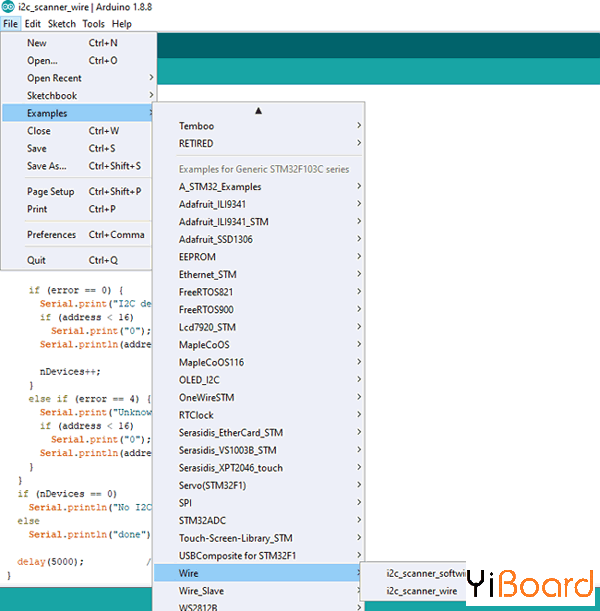Image resolution: width=600 pixels, height=611 pixels.
Task: Open the i2c_scanner_wire example sketch
Action: 422,591
